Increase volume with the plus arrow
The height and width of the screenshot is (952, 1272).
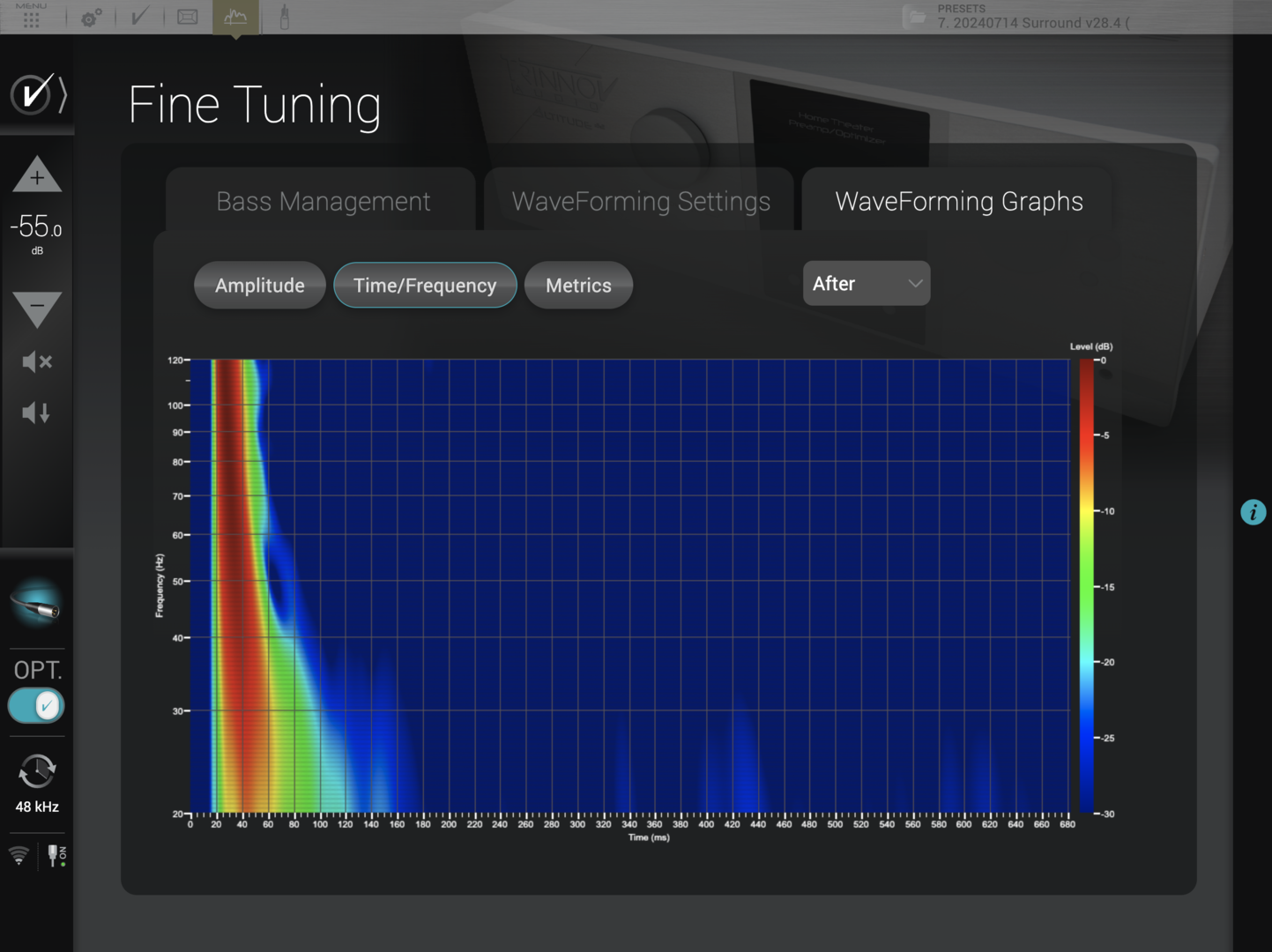click(37, 176)
